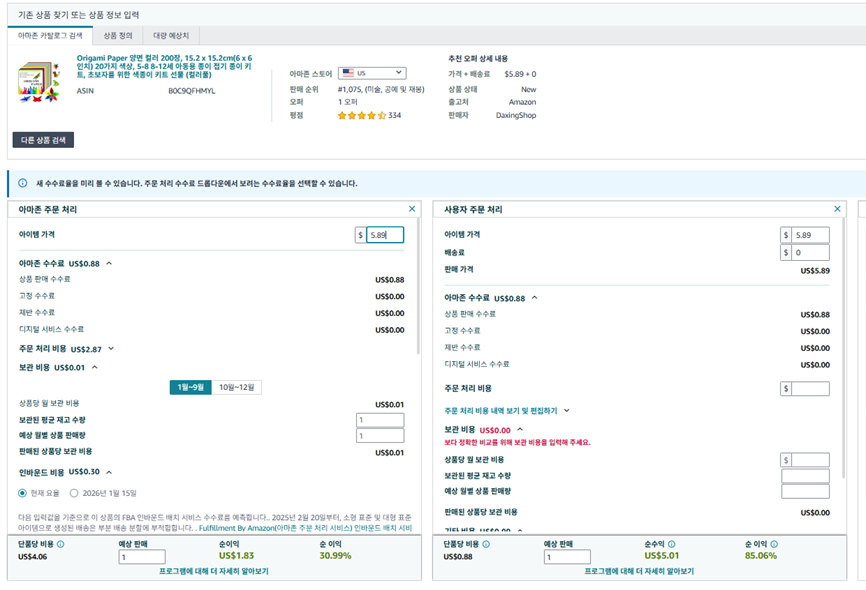Open the origami paper product thumbnail
The image size is (866, 590).
(38, 83)
